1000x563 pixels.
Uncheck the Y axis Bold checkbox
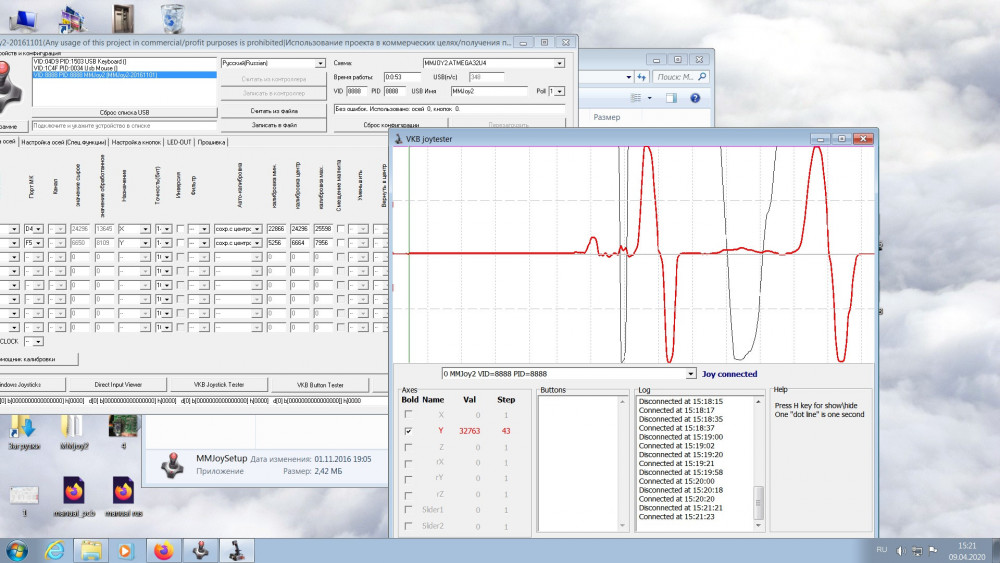pyautogui.click(x=407, y=431)
